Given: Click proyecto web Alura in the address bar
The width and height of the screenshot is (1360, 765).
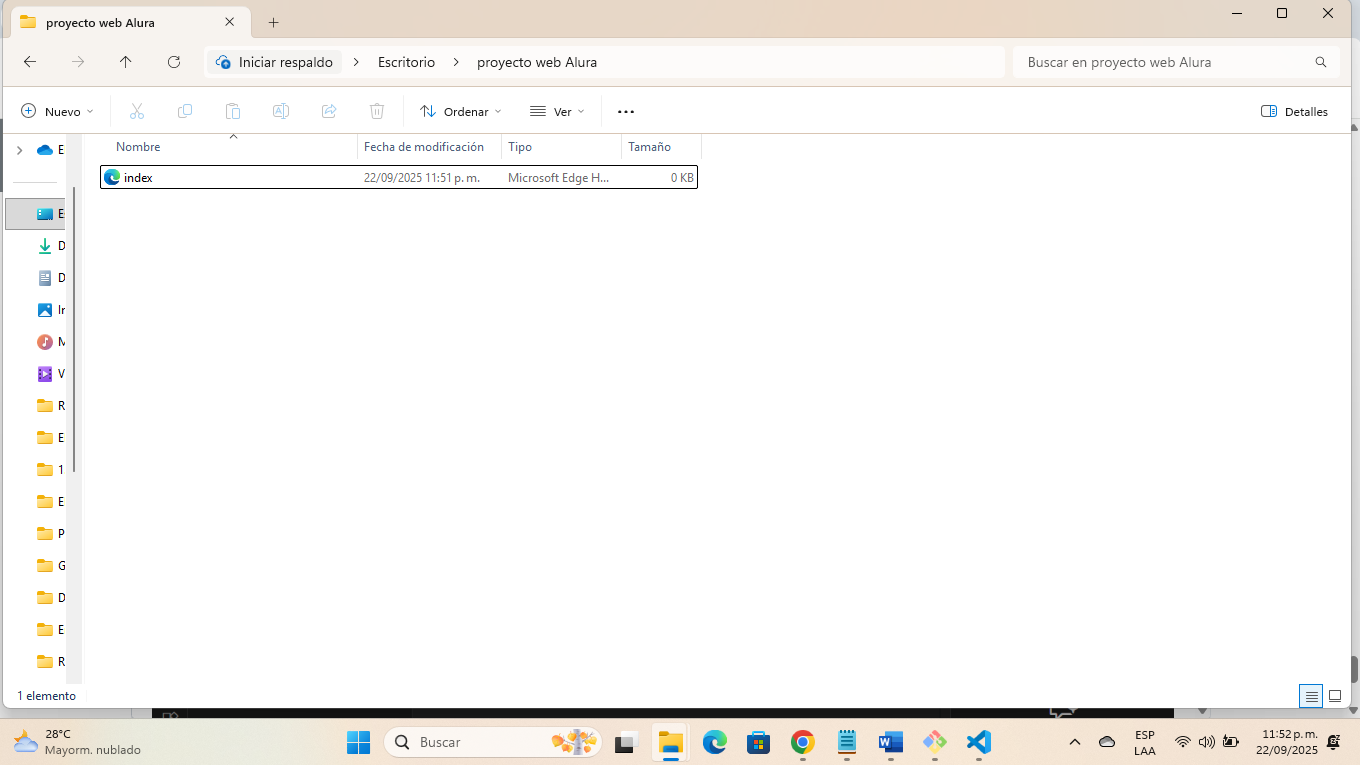Looking at the screenshot, I should [537, 62].
